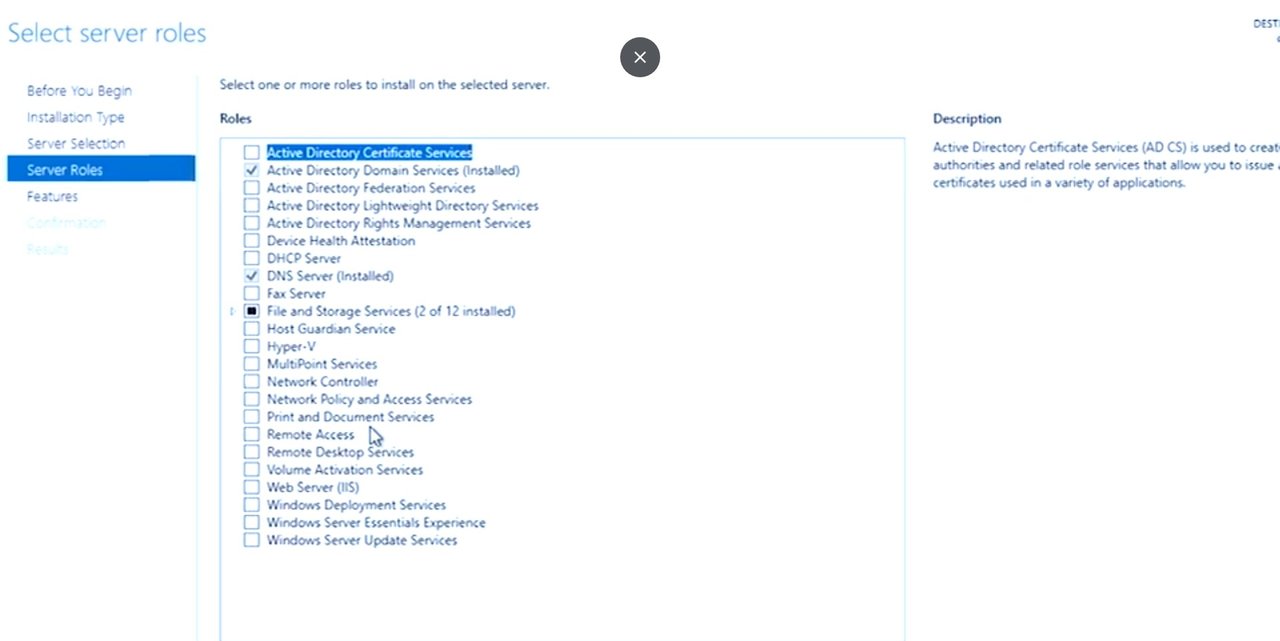Check Active Directory Certificate Services checkbox
Screen dimensions: 1280x641
pos(251,153)
